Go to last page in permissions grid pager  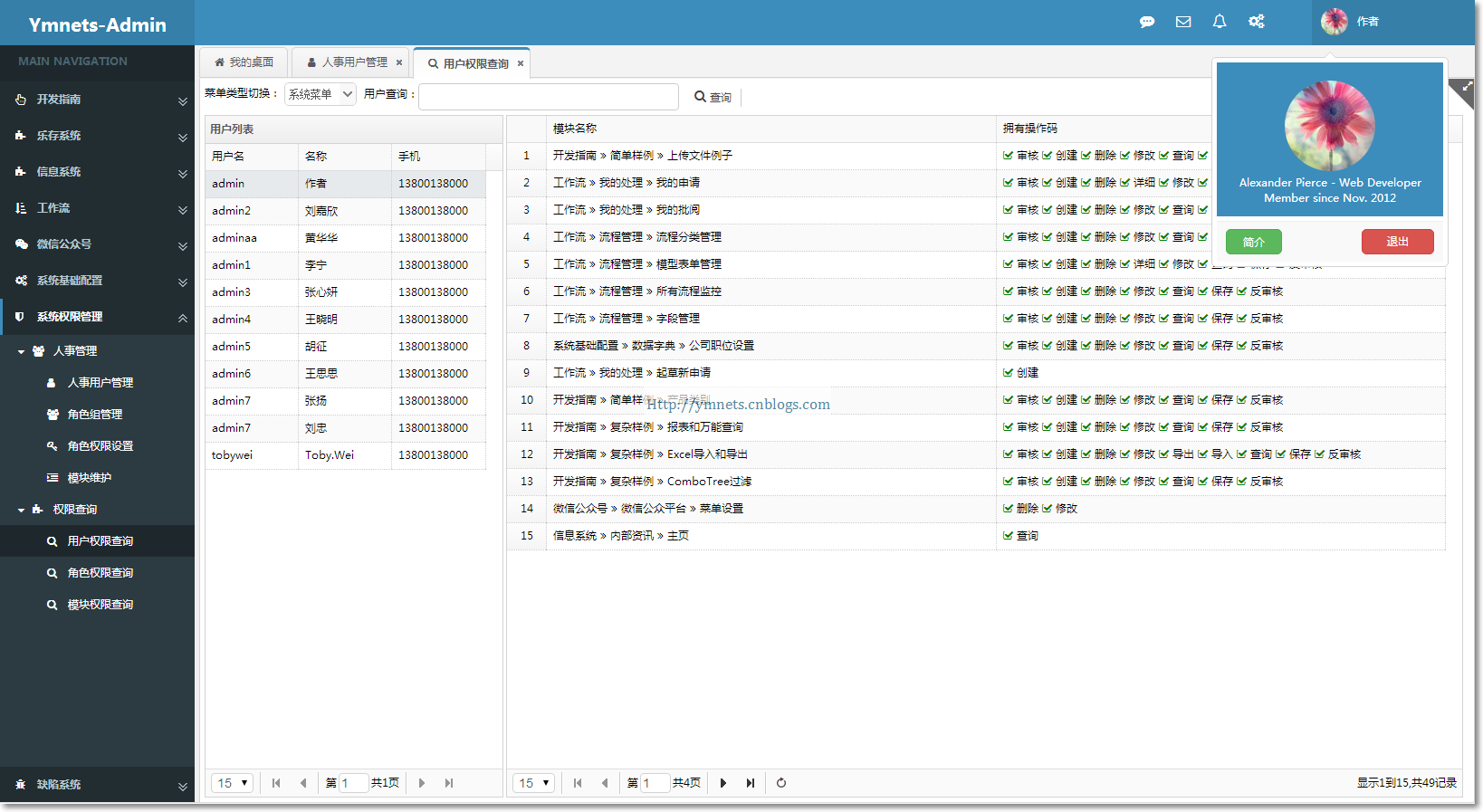click(751, 783)
